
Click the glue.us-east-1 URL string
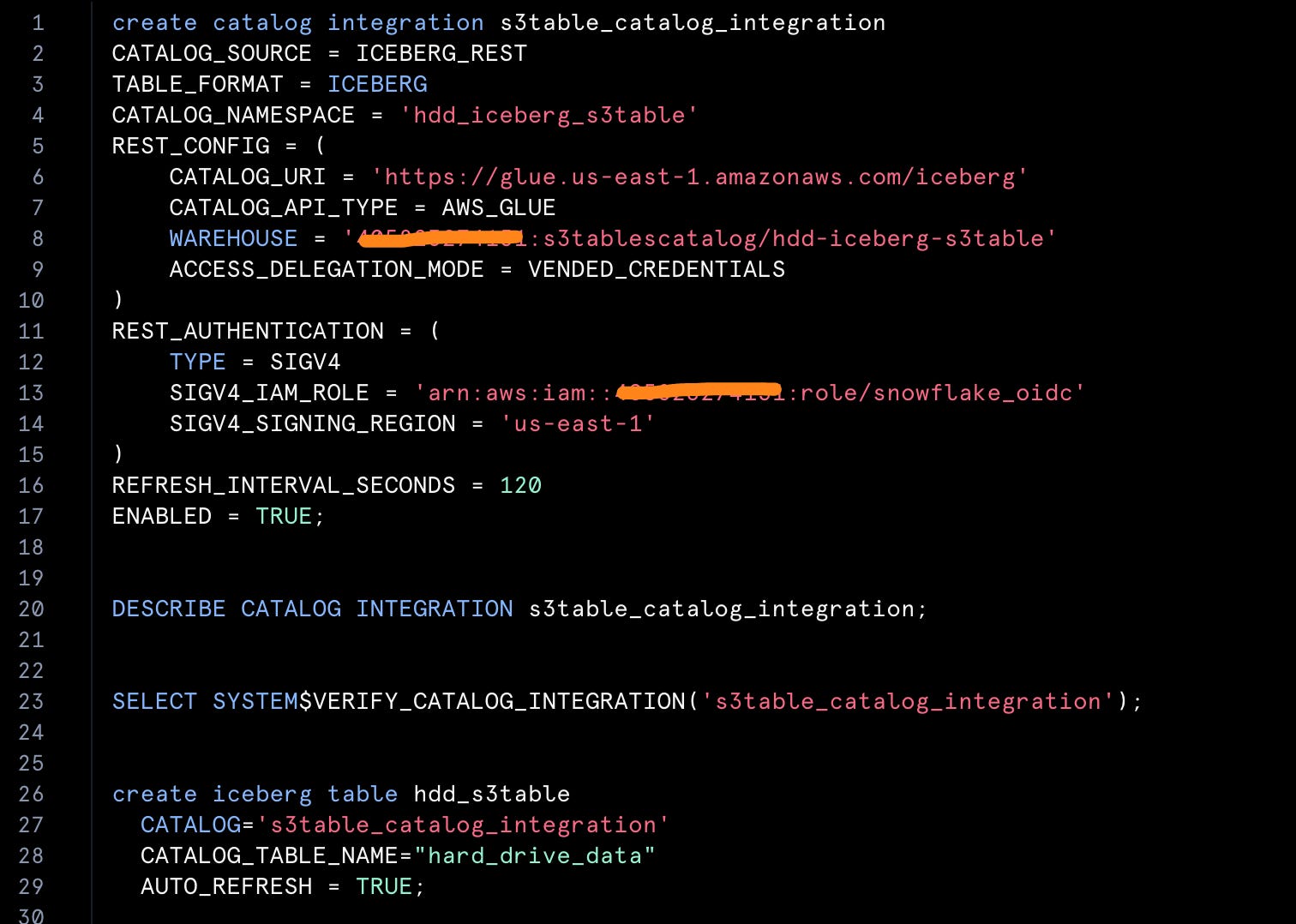pyautogui.click(x=699, y=177)
